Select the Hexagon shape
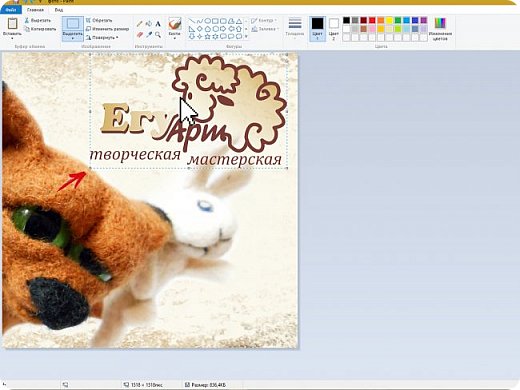 (215, 29)
